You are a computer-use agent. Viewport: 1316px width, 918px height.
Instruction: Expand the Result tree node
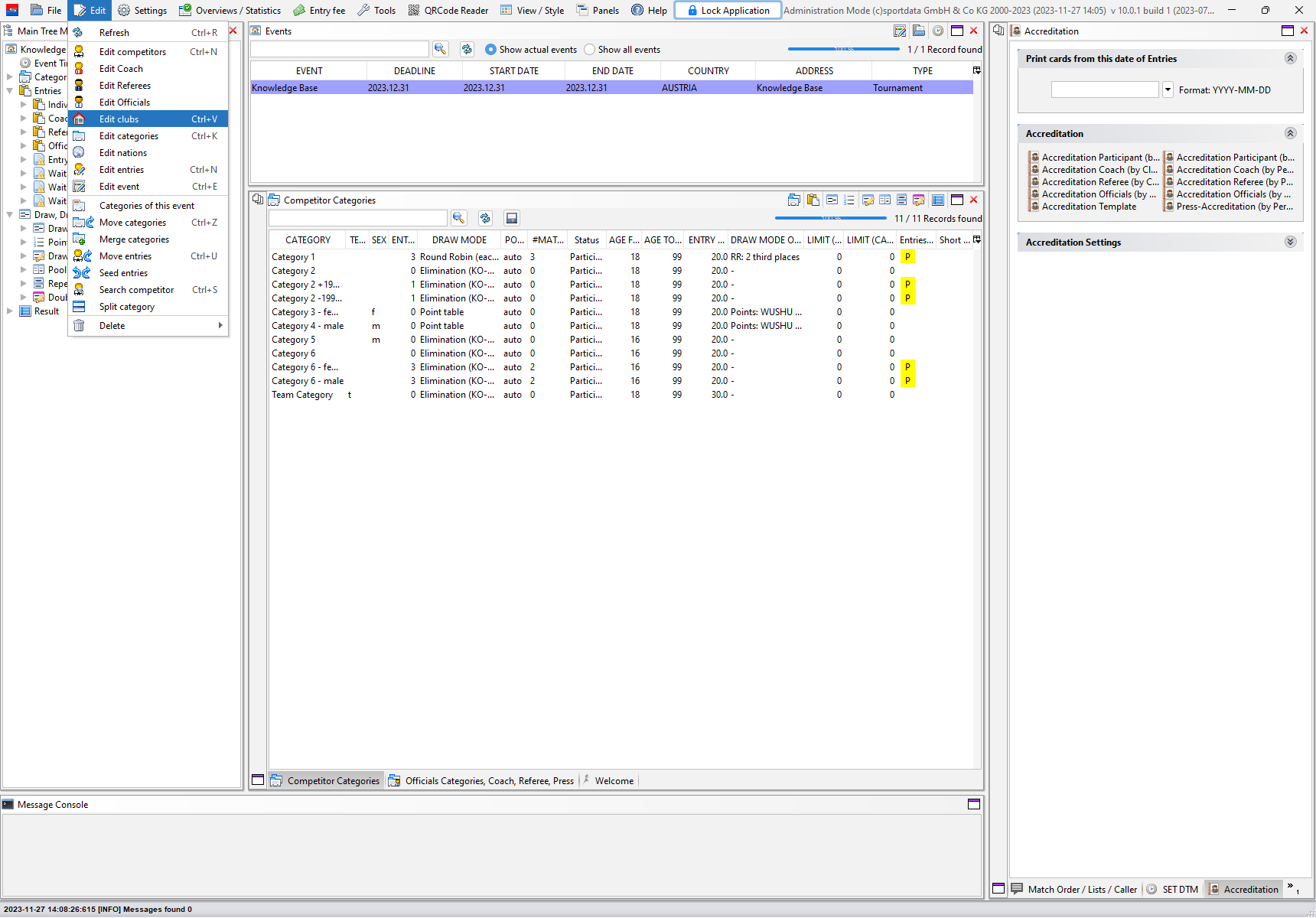tap(10, 311)
